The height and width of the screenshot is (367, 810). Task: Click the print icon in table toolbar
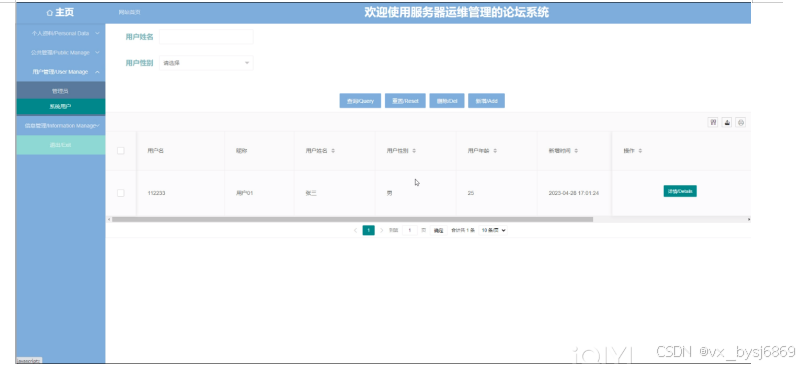tap(740, 123)
